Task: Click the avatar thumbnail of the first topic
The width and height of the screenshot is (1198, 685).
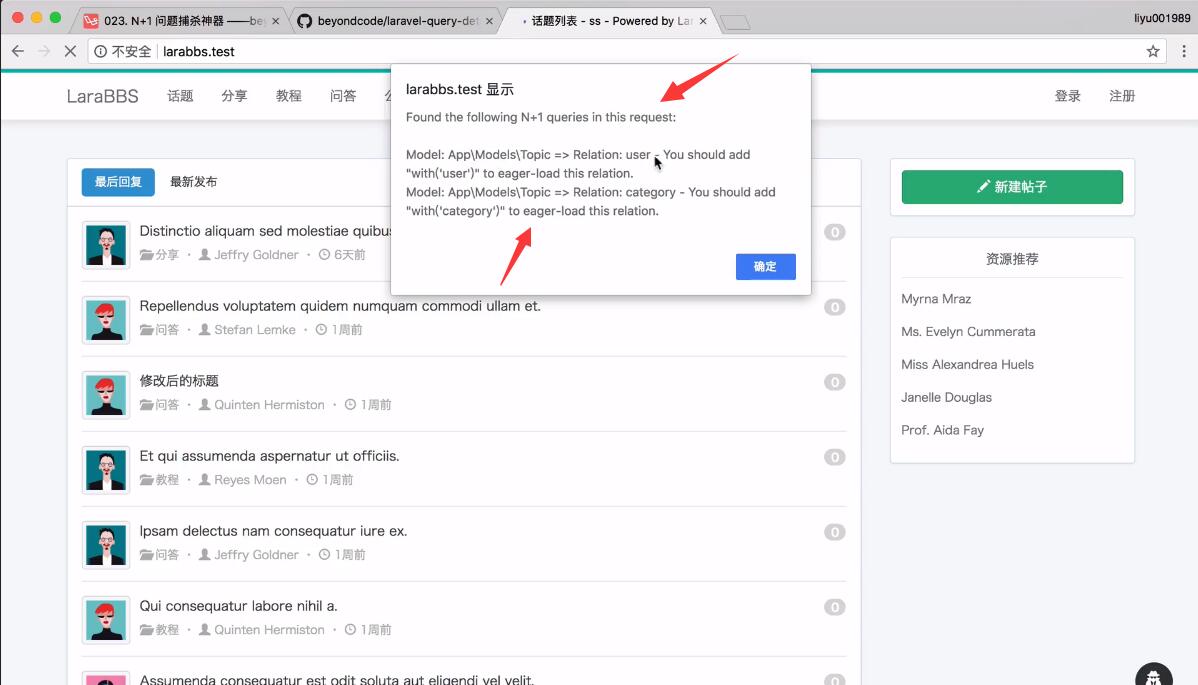Action: [106, 244]
